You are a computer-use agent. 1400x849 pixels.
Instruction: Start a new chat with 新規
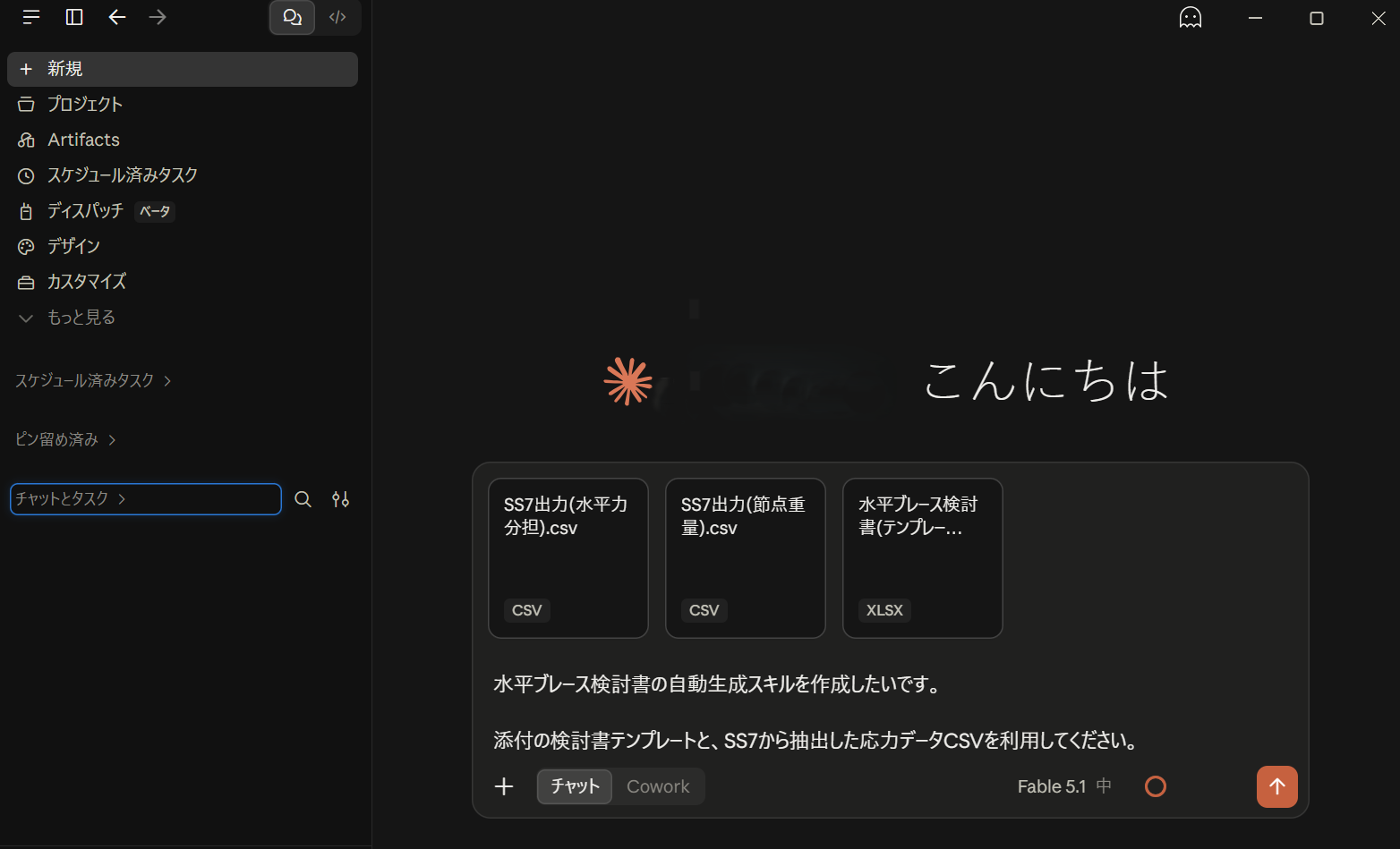[183, 69]
